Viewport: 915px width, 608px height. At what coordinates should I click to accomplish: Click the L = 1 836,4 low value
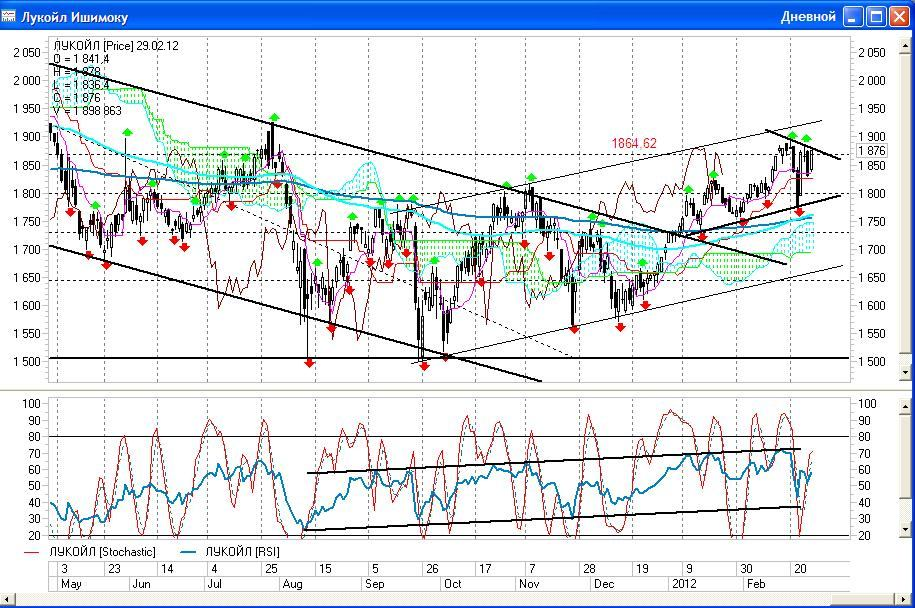[81, 85]
